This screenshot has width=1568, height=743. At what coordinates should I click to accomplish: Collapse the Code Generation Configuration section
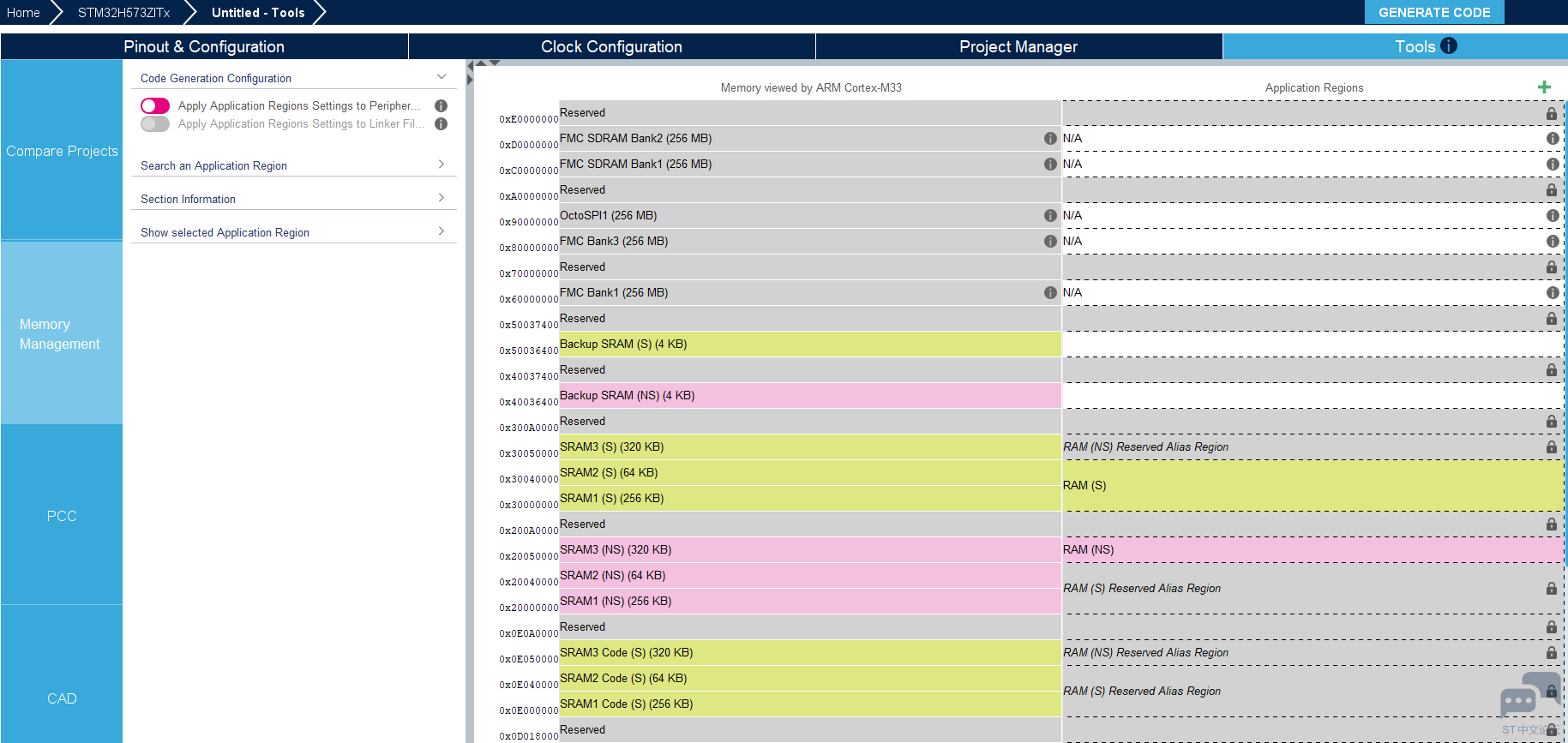point(442,77)
